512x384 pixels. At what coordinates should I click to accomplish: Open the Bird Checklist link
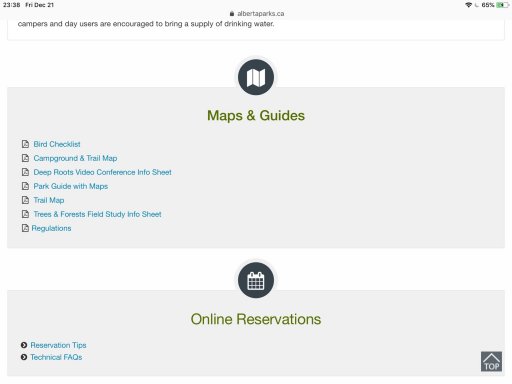click(57, 144)
